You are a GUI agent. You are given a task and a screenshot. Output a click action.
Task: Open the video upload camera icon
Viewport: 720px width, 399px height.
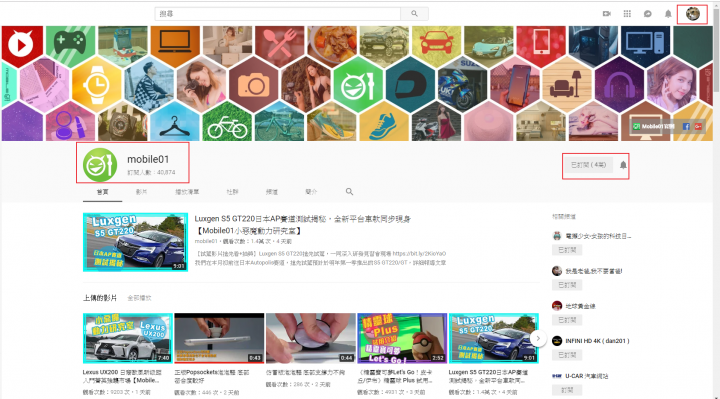click(607, 14)
